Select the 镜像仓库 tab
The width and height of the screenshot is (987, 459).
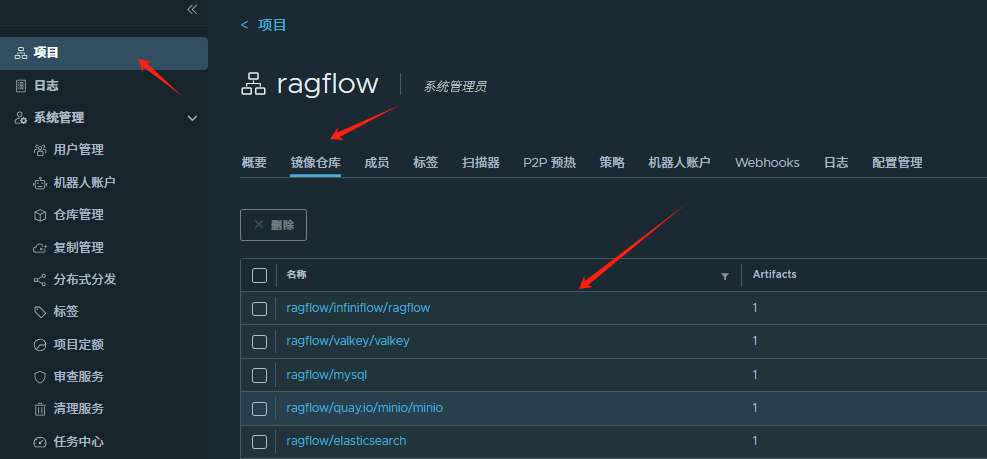315,162
